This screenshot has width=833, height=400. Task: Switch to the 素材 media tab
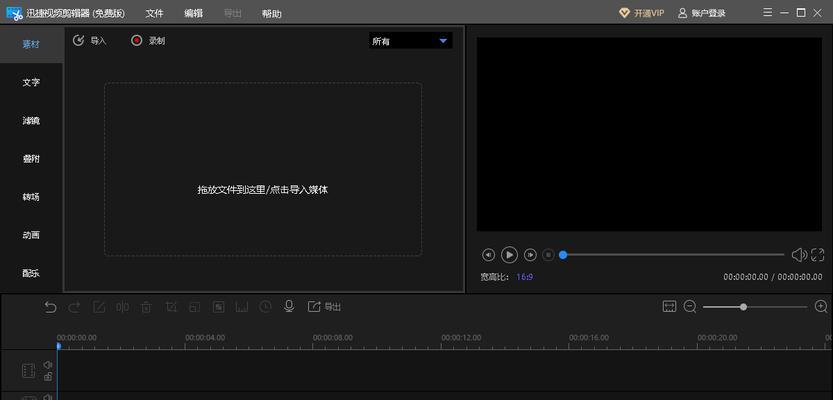point(31,44)
